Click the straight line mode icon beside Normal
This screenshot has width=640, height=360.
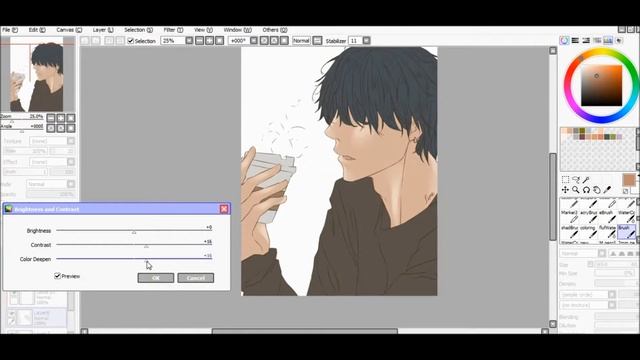pos(317,40)
